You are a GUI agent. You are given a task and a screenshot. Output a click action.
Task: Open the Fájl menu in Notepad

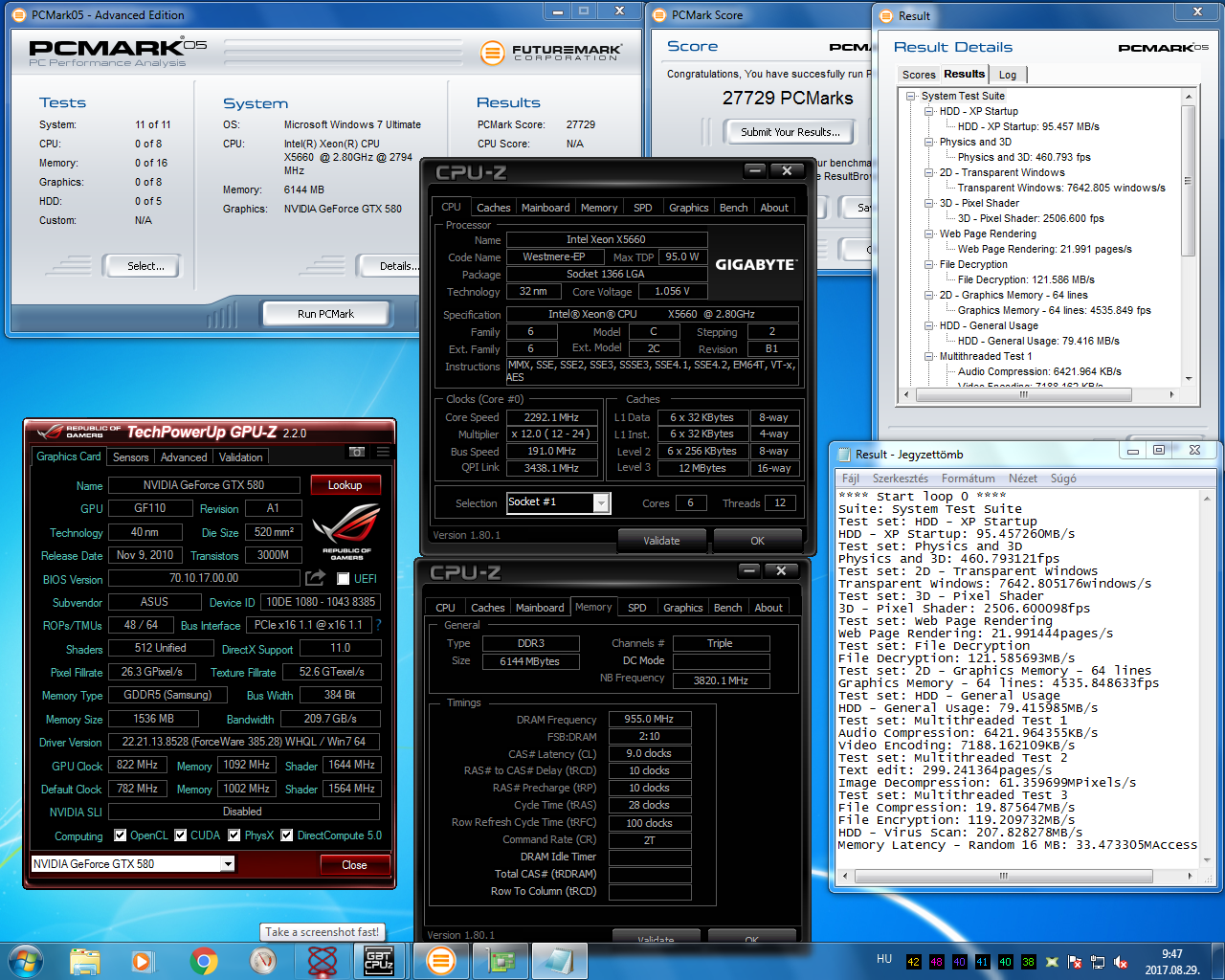click(851, 479)
